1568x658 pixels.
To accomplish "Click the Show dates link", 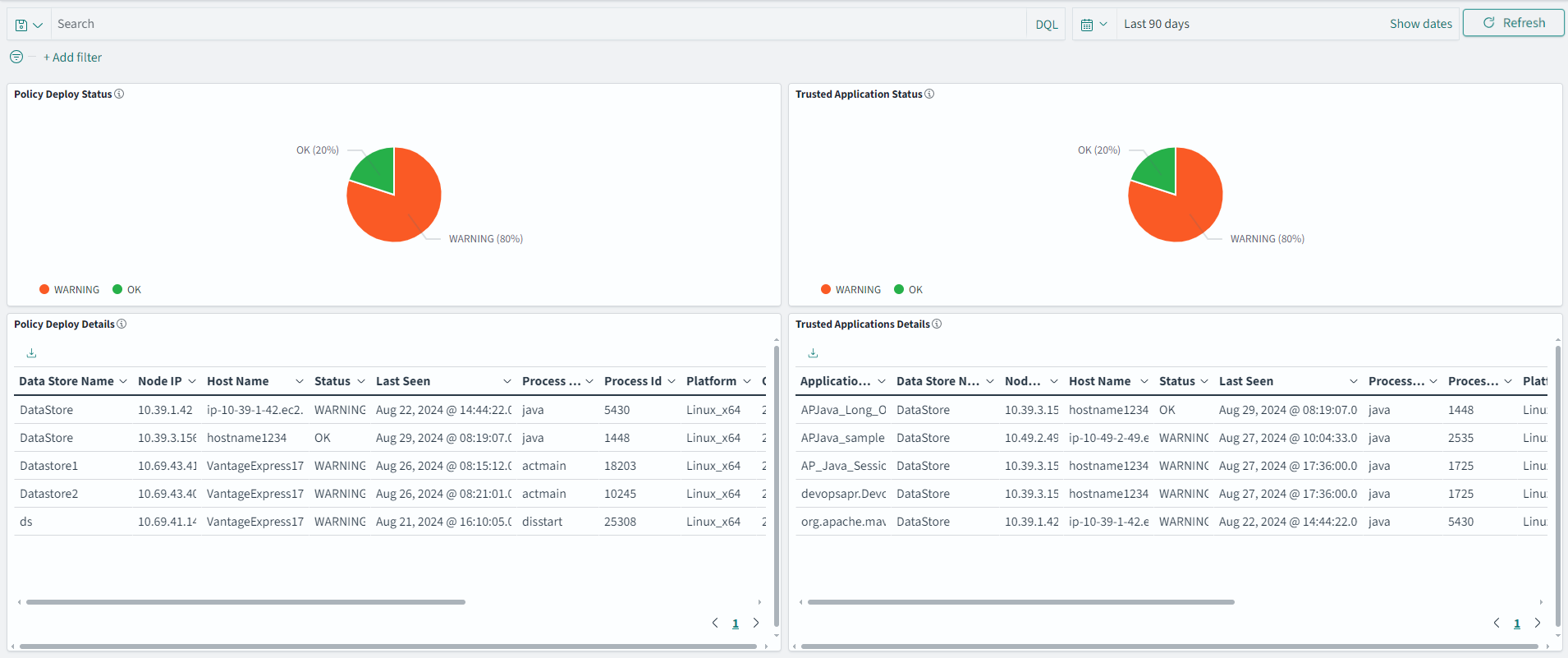I will [x=1420, y=24].
